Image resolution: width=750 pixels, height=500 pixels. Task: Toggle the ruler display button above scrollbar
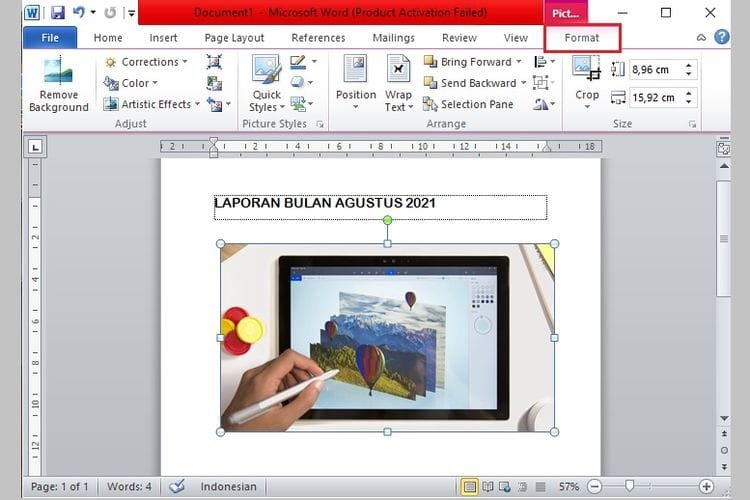[724, 148]
